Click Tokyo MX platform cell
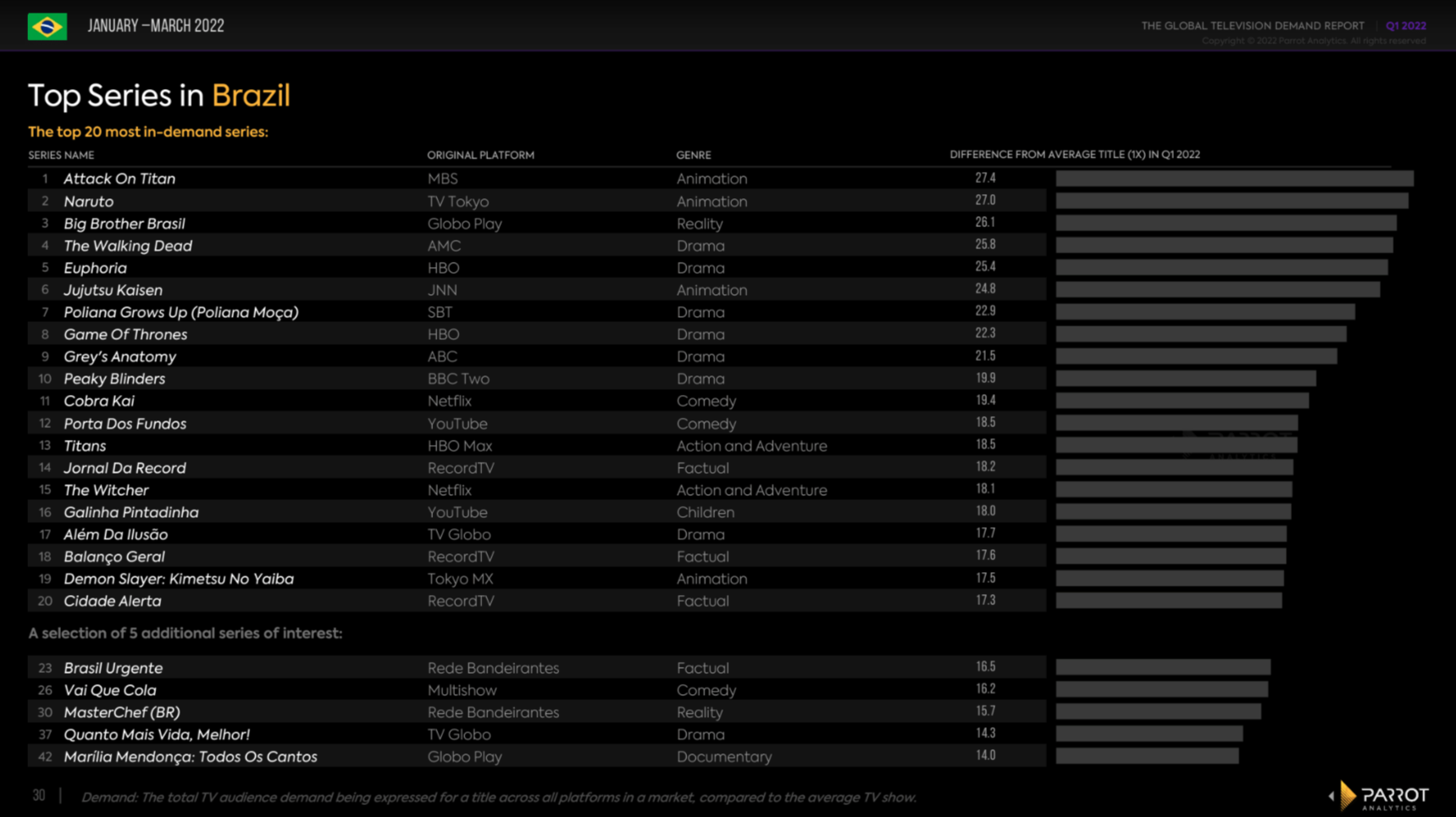This screenshot has height=817, width=1456. [460, 579]
